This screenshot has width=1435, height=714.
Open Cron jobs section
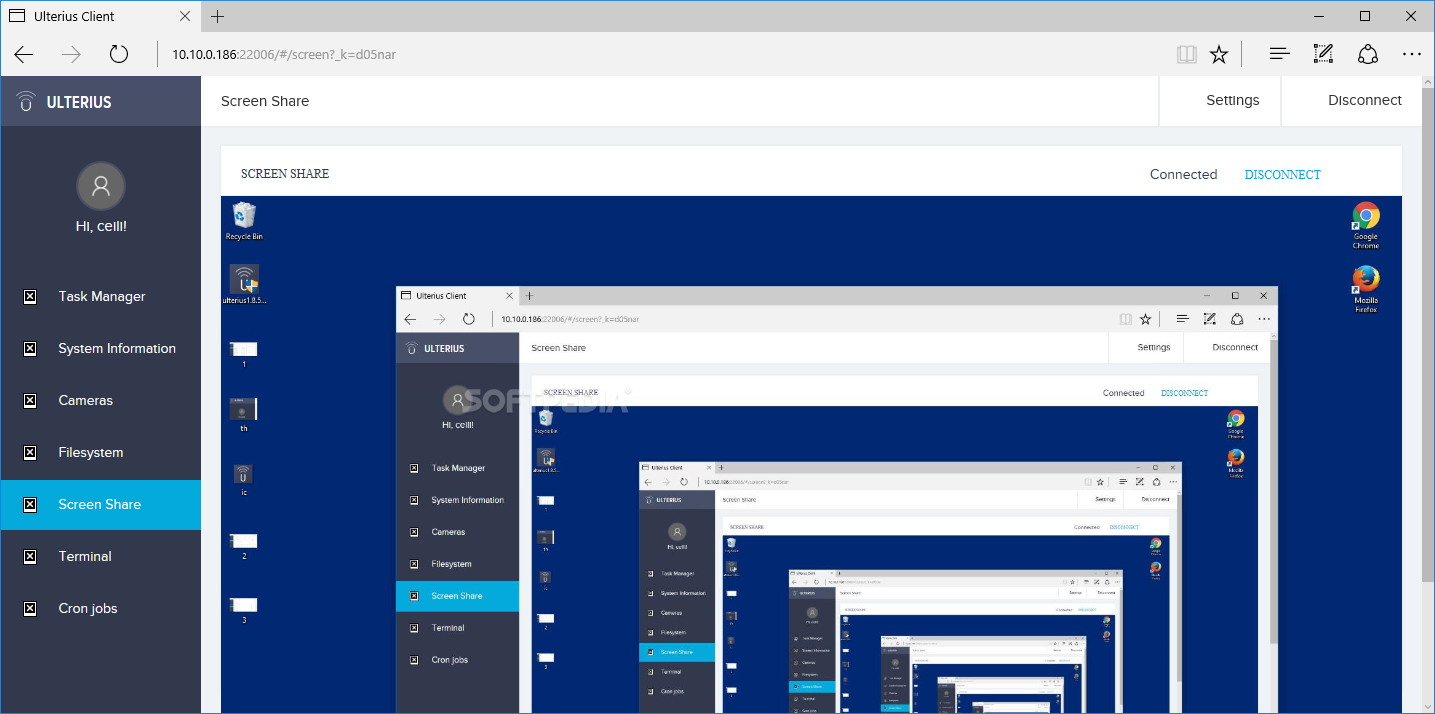pos(101,609)
